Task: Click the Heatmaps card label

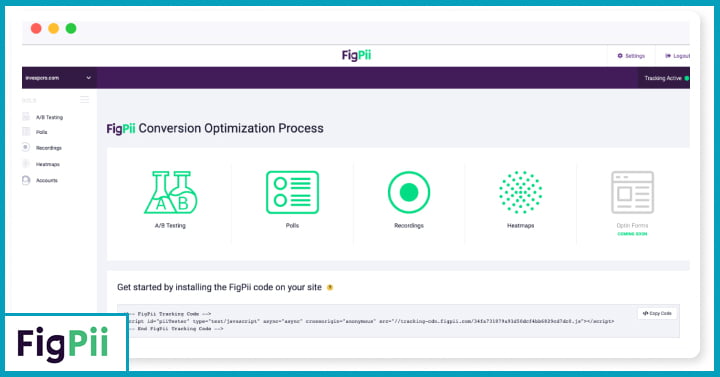Action: tap(520, 225)
